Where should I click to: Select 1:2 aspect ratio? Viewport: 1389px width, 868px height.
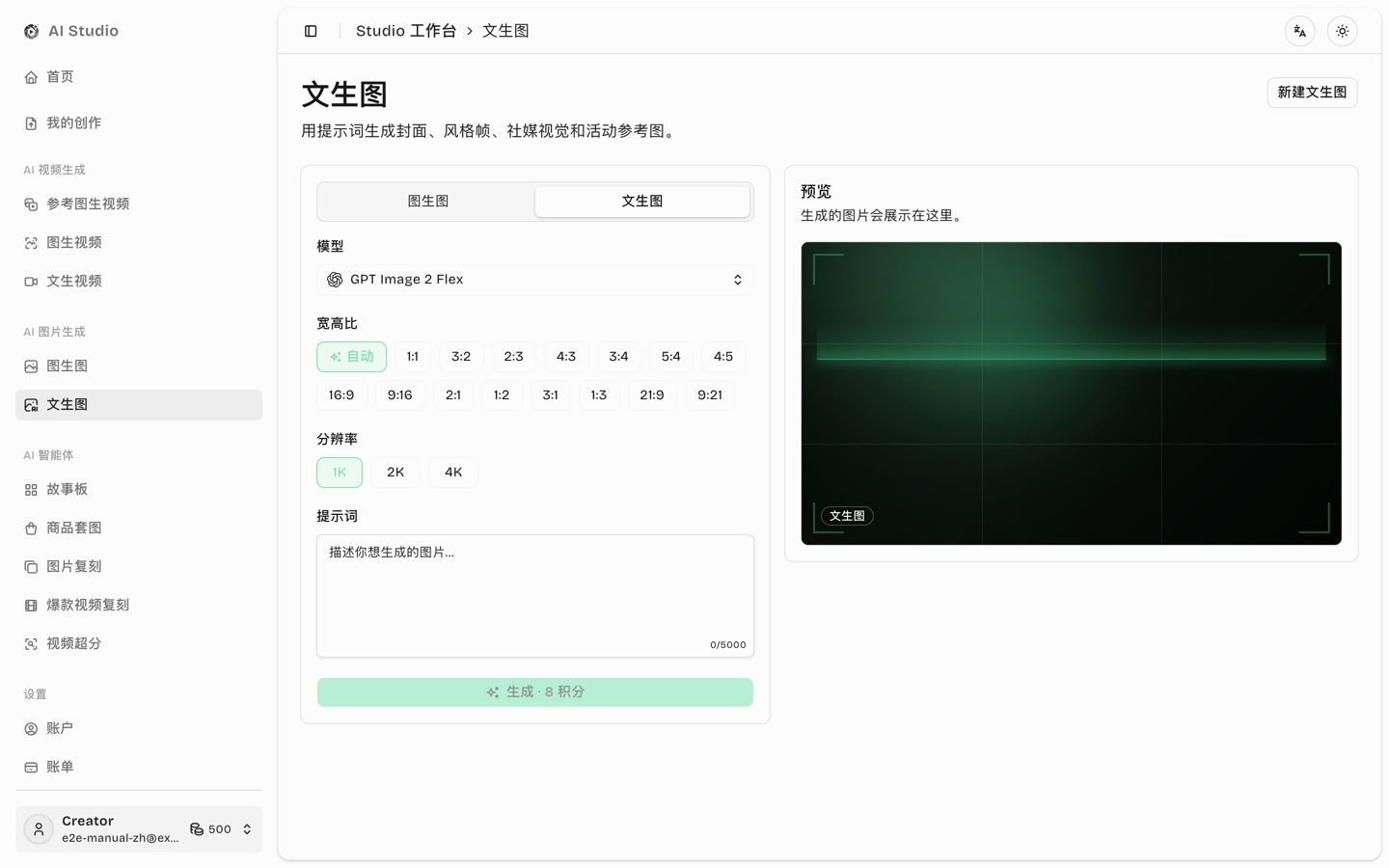(x=502, y=395)
